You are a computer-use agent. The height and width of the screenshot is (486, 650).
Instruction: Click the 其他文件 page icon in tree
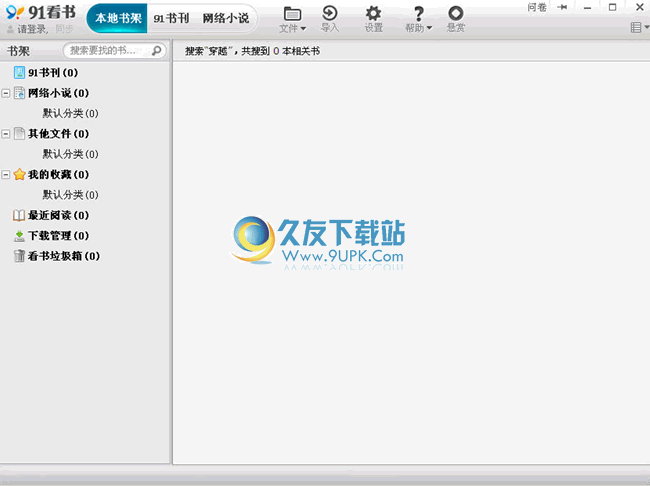[19, 134]
